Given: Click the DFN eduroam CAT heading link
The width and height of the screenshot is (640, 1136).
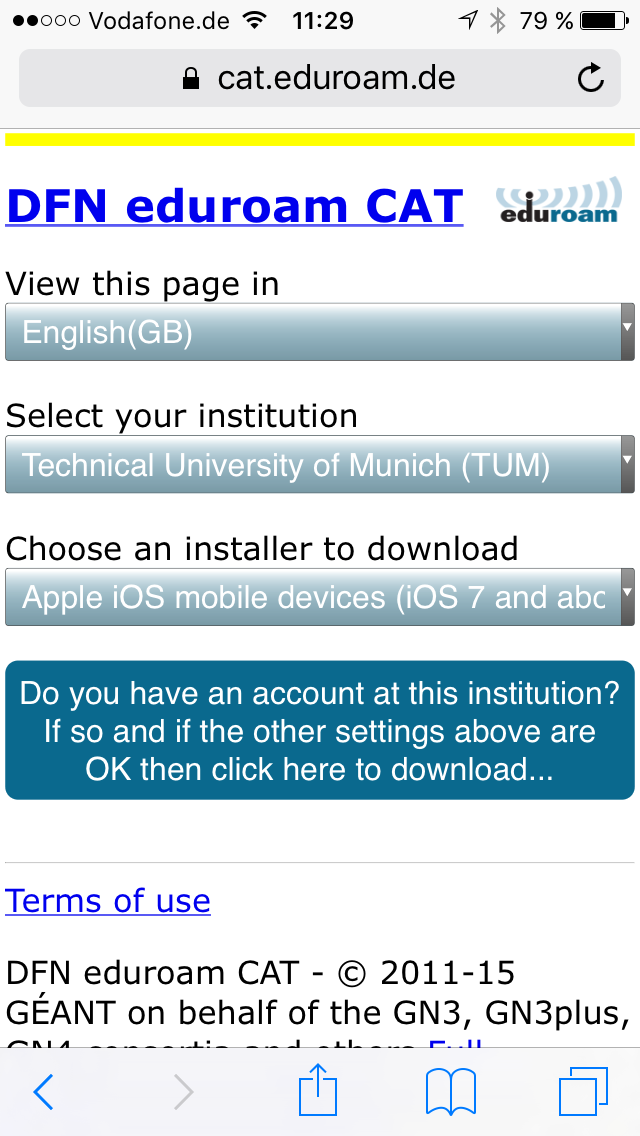Looking at the screenshot, I should tap(235, 206).
